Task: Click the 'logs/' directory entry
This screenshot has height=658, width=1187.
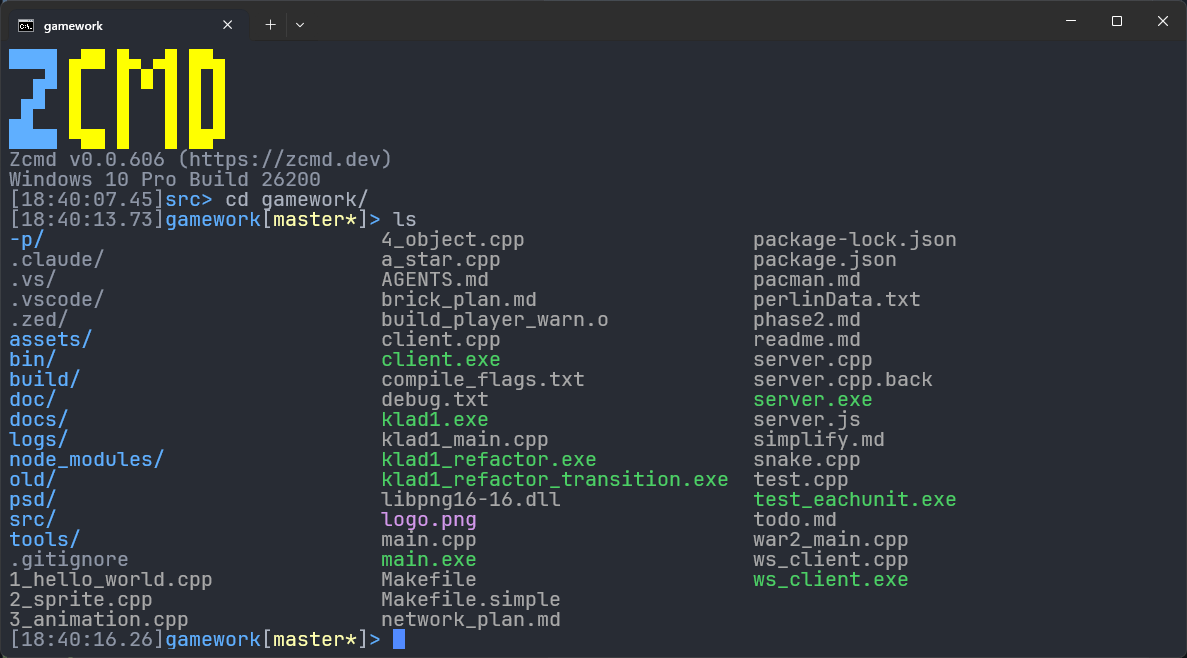Action: point(39,439)
